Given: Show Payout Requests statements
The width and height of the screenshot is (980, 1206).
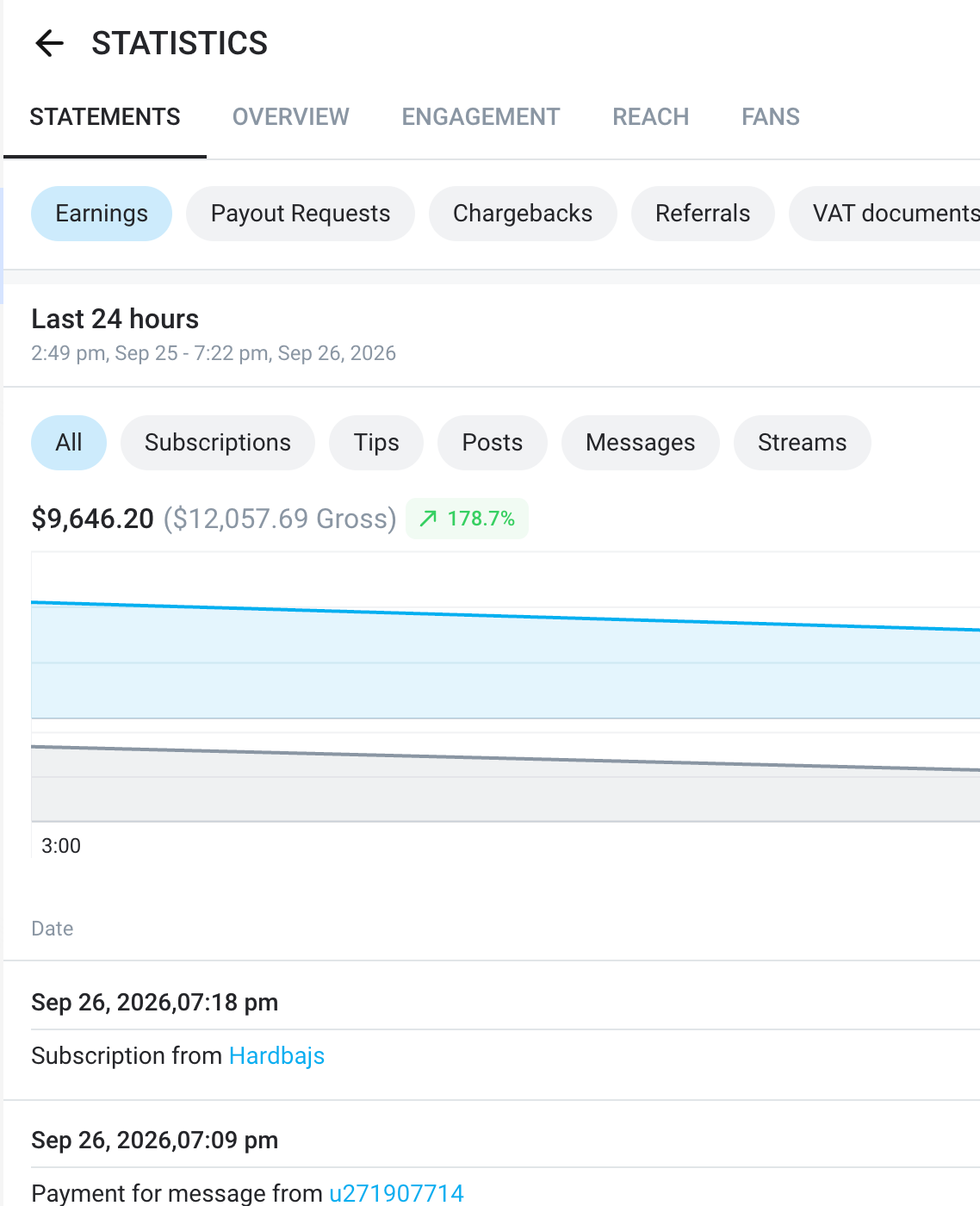Looking at the screenshot, I should (x=301, y=214).
